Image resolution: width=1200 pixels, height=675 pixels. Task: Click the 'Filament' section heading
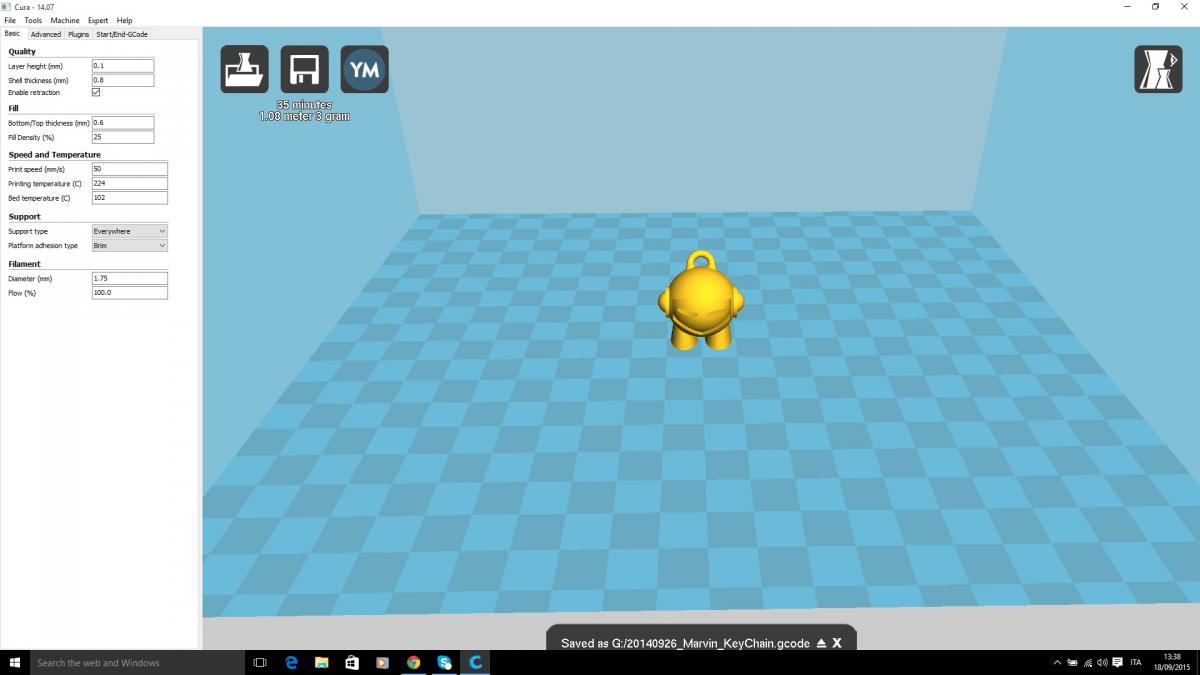24,264
